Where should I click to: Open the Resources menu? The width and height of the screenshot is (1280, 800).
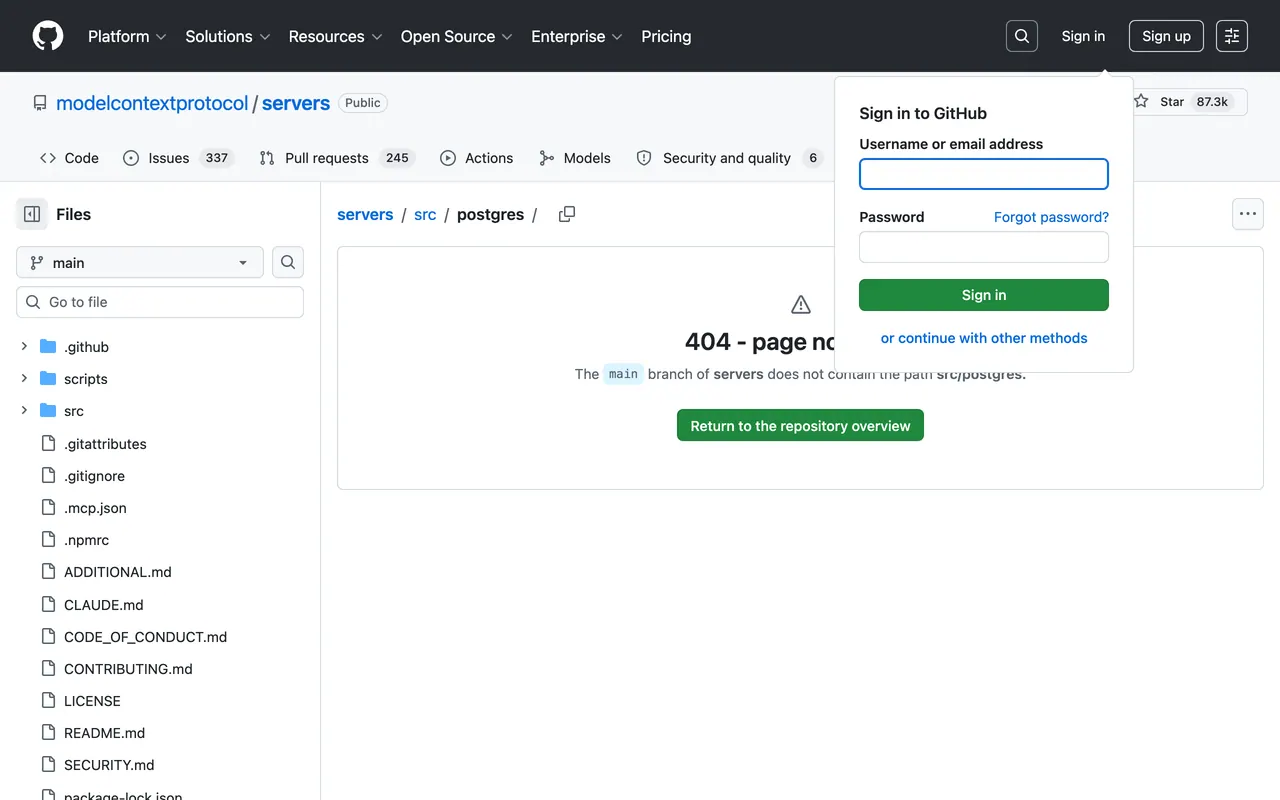click(x=336, y=36)
